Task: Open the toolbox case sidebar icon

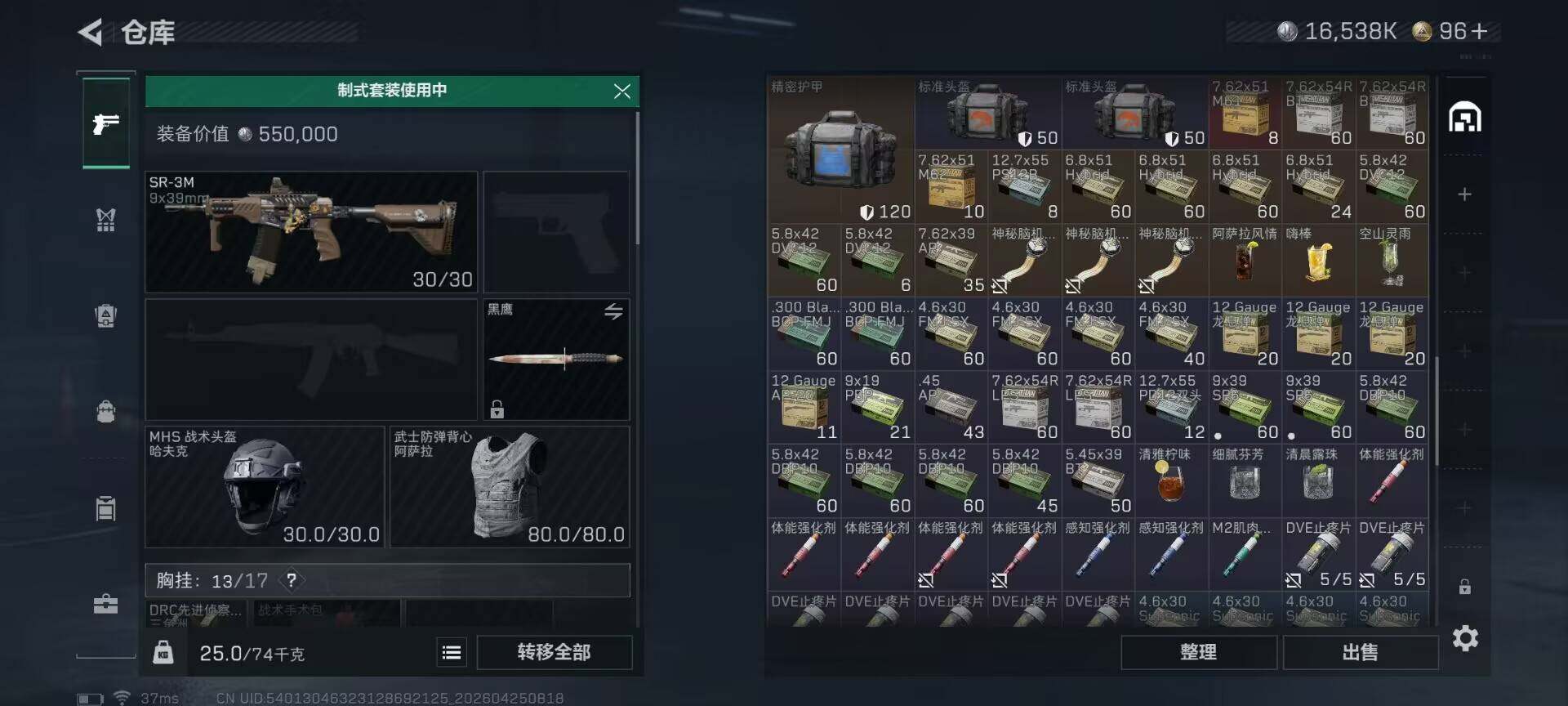Action: tap(106, 604)
